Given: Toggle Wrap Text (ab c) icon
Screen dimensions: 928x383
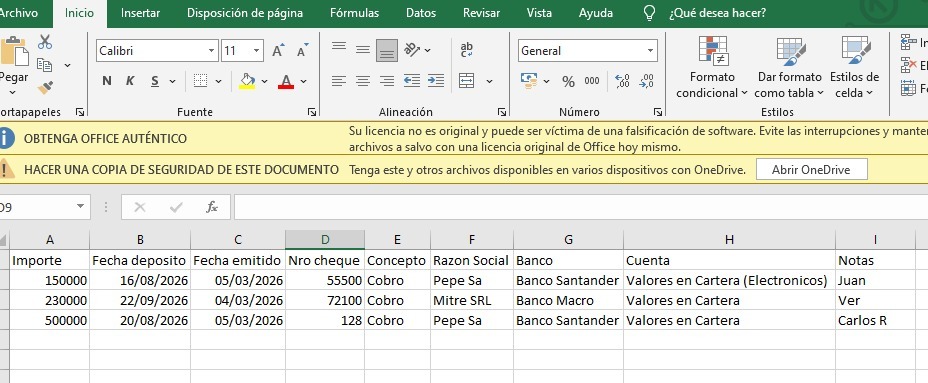Looking at the screenshot, I should tap(467, 50).
